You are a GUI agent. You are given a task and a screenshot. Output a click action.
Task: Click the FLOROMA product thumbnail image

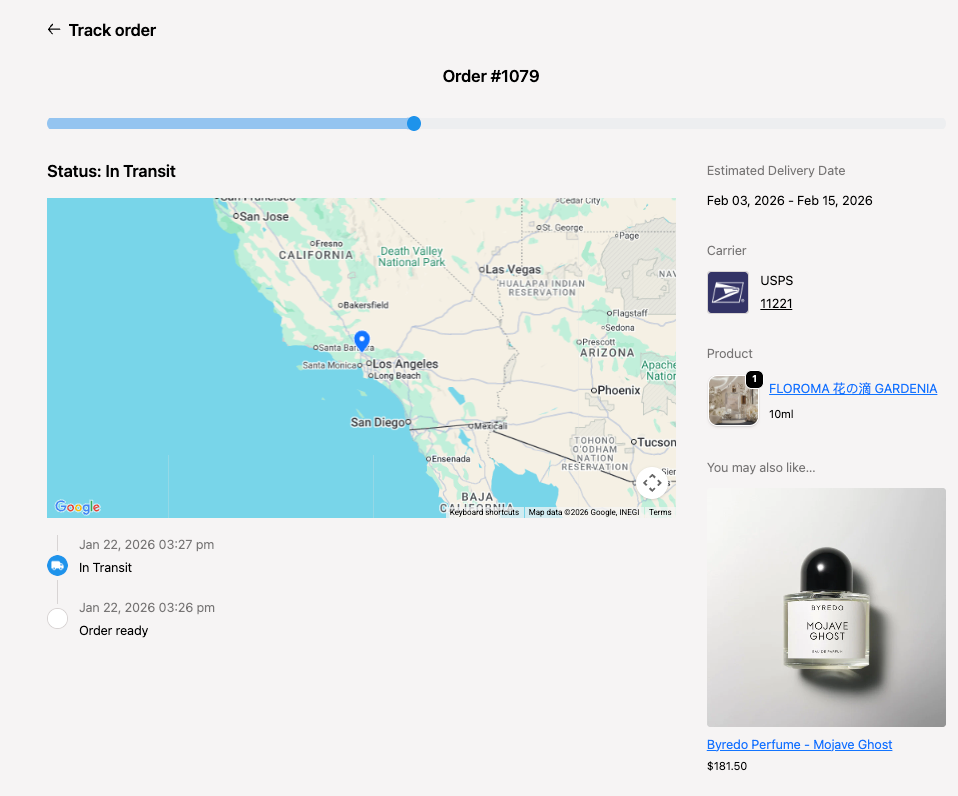pyautogui.click(x=733, y=400)
